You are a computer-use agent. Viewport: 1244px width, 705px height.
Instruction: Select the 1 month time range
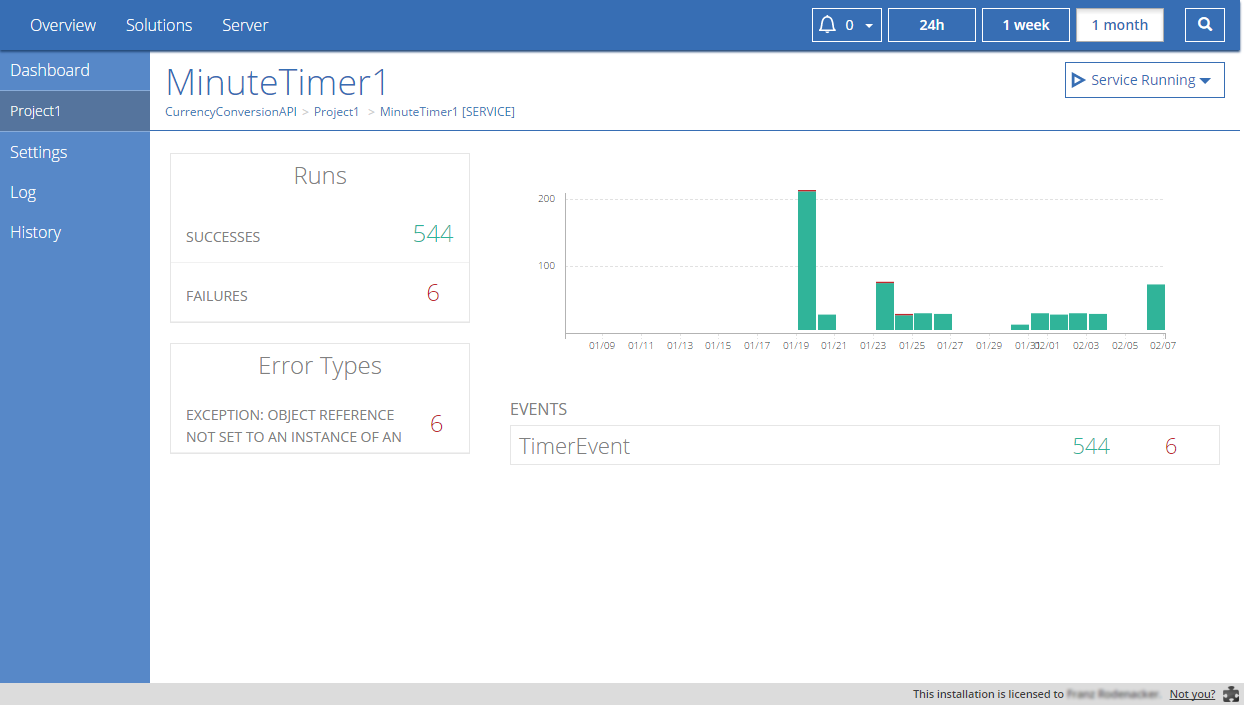(x=1119, y=25)
